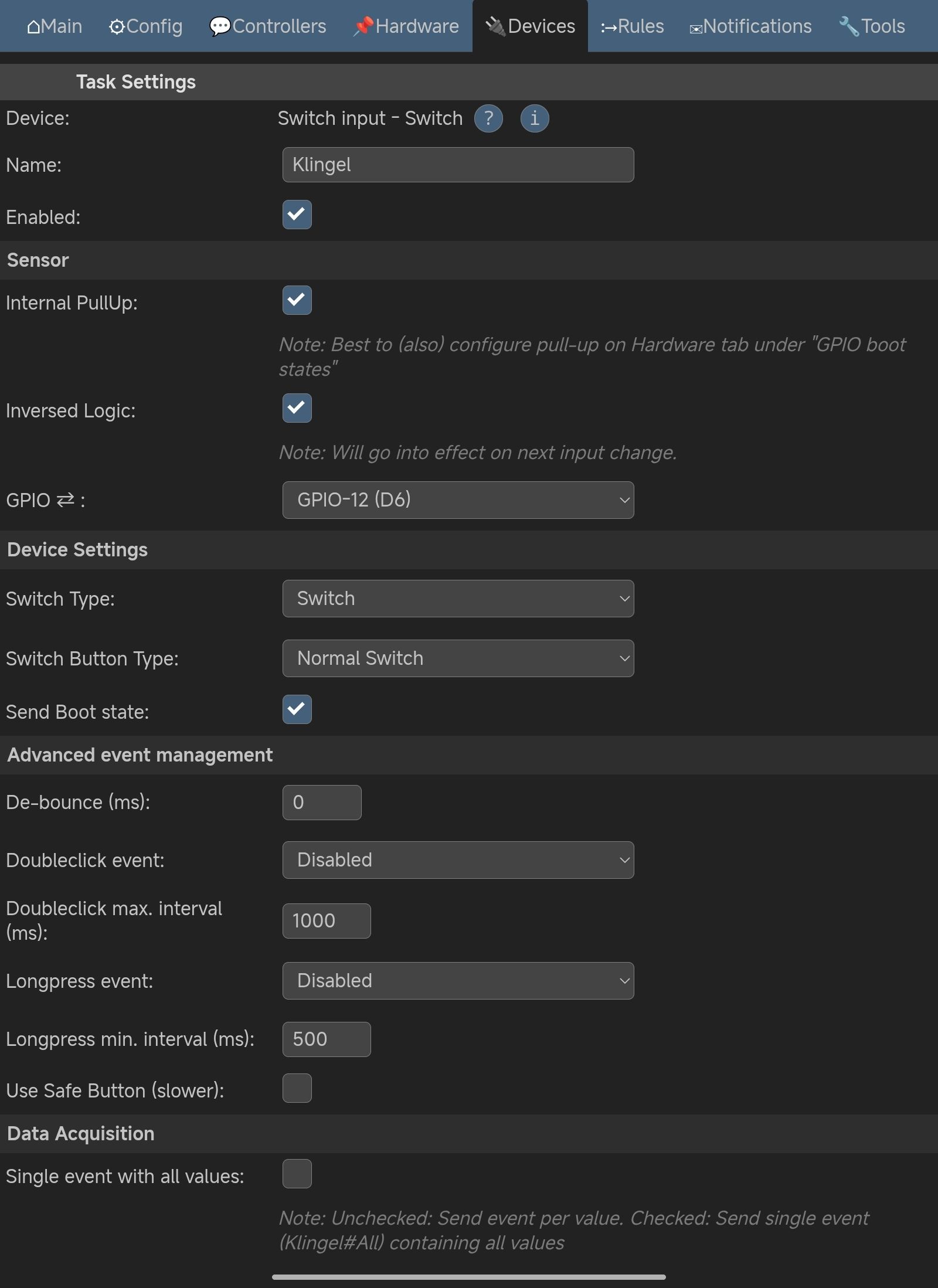Open the Doubleclick event dropdown

(x=458, y=860)
